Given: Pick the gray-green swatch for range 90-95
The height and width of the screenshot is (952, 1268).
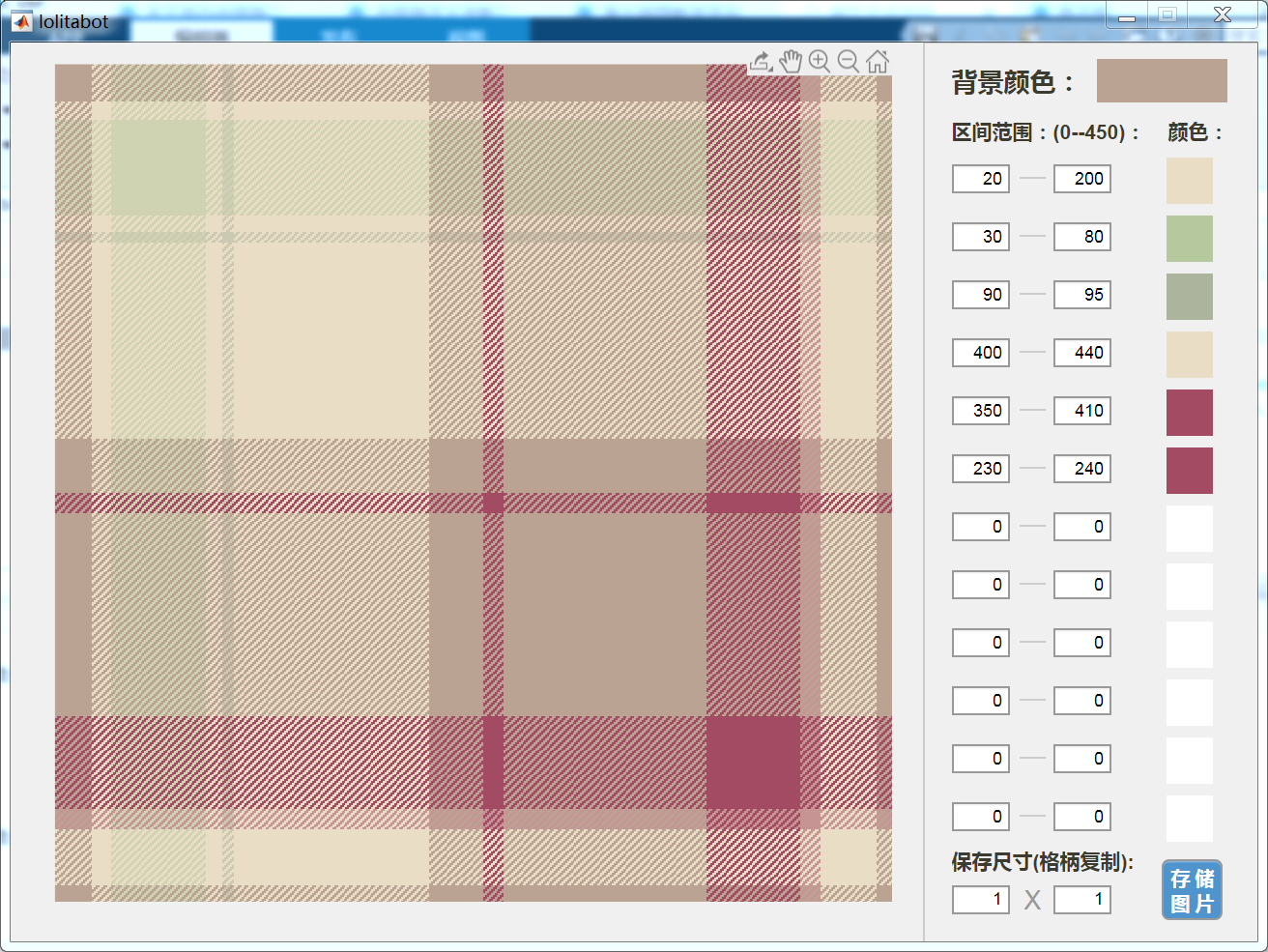Looking at the screenshot, I should tap(1189, 297).
